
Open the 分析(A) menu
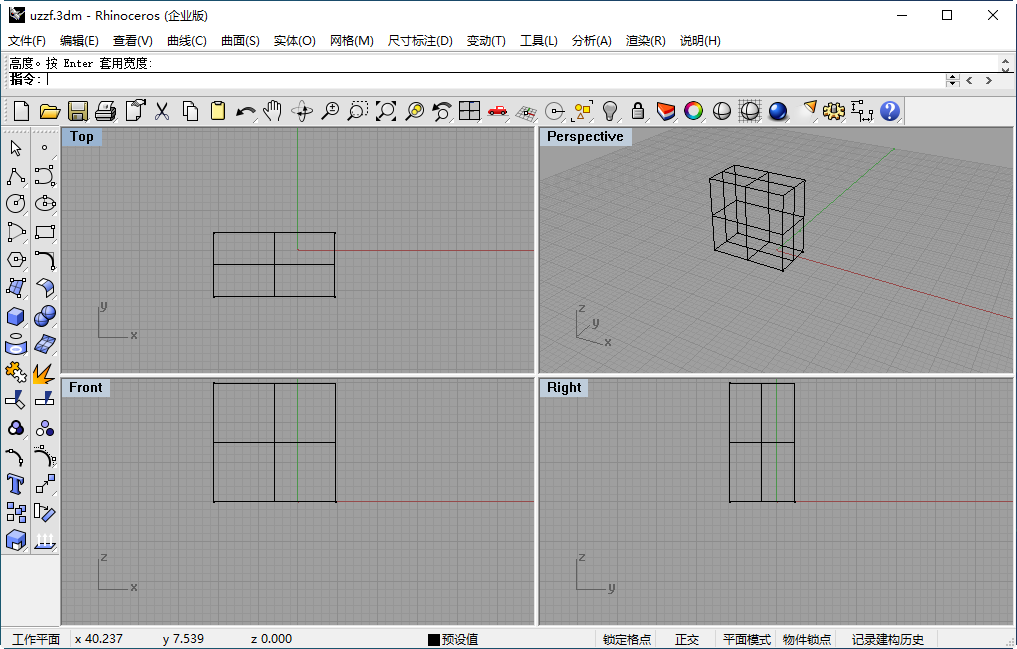tap(592, 41)
